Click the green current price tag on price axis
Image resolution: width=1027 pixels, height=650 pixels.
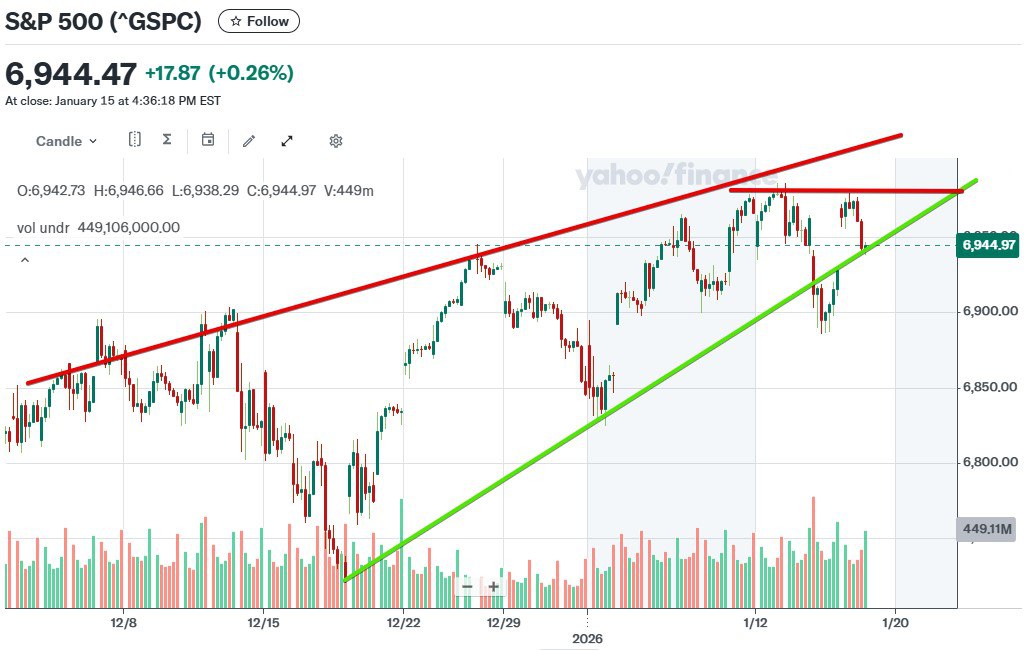pyautogui.click(x=988, y=245)
